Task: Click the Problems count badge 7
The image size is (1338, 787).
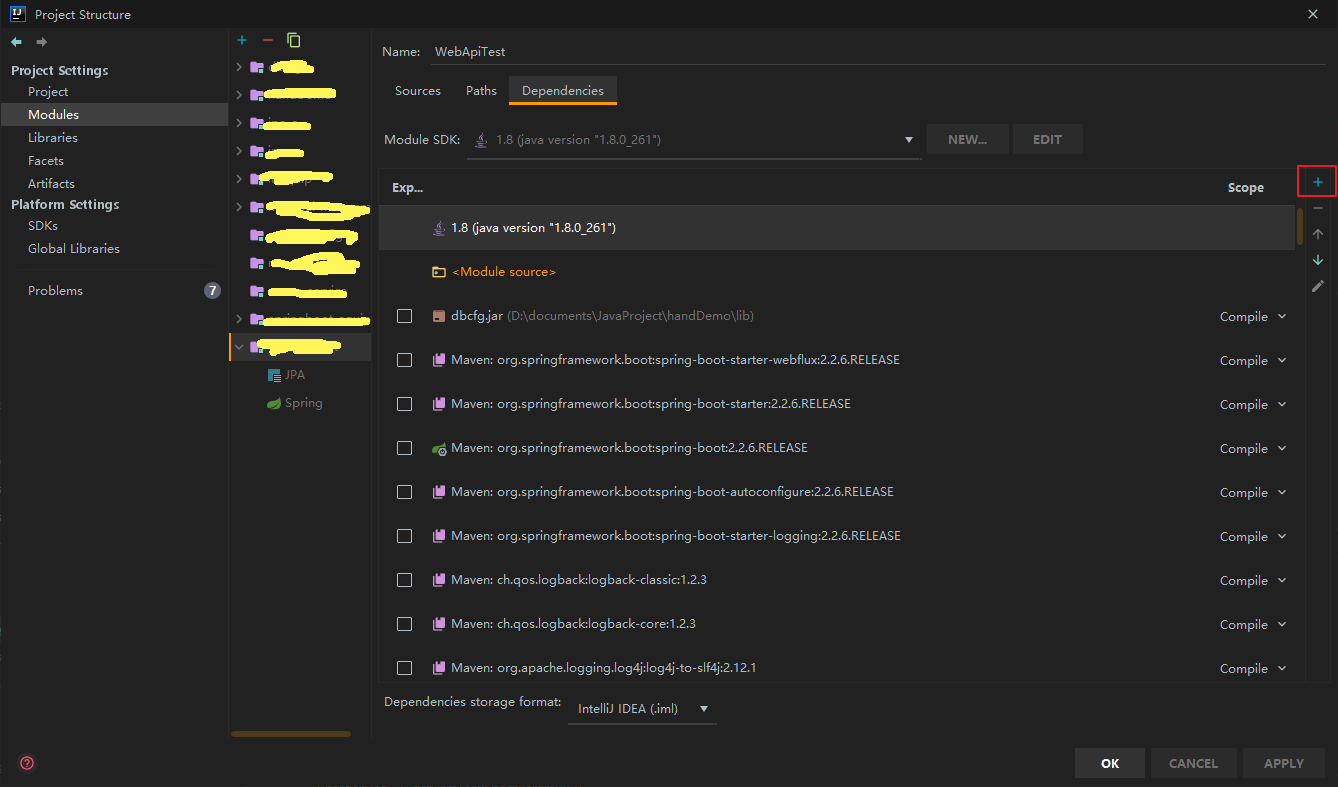Action: pos(212,291)
